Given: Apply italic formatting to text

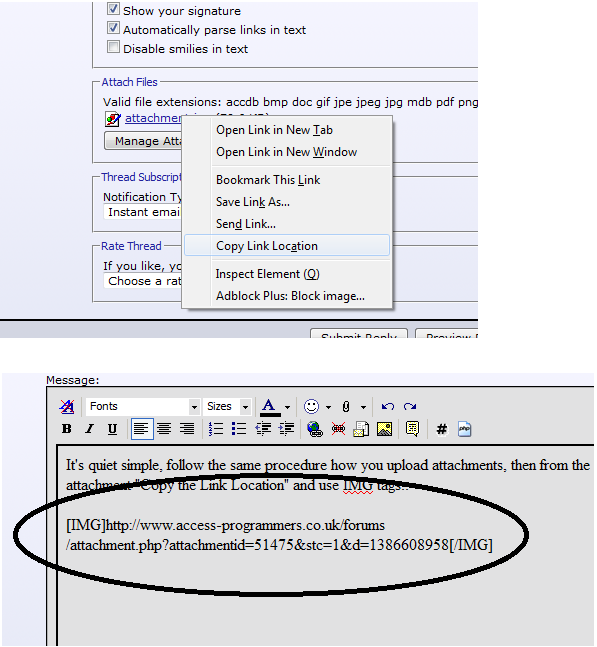Looking at the screenshot, I should click(89, 429).
